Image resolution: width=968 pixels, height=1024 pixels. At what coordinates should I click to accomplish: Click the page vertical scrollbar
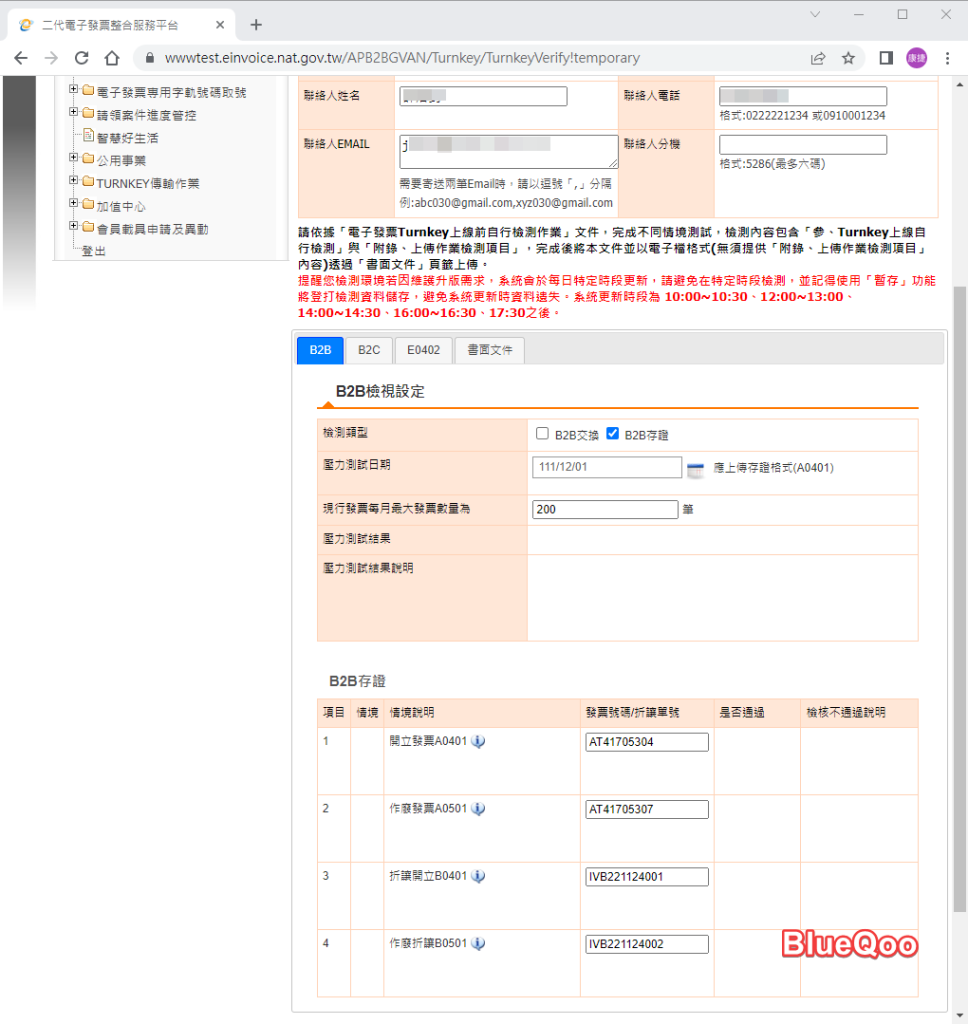[x=960, y=600]
